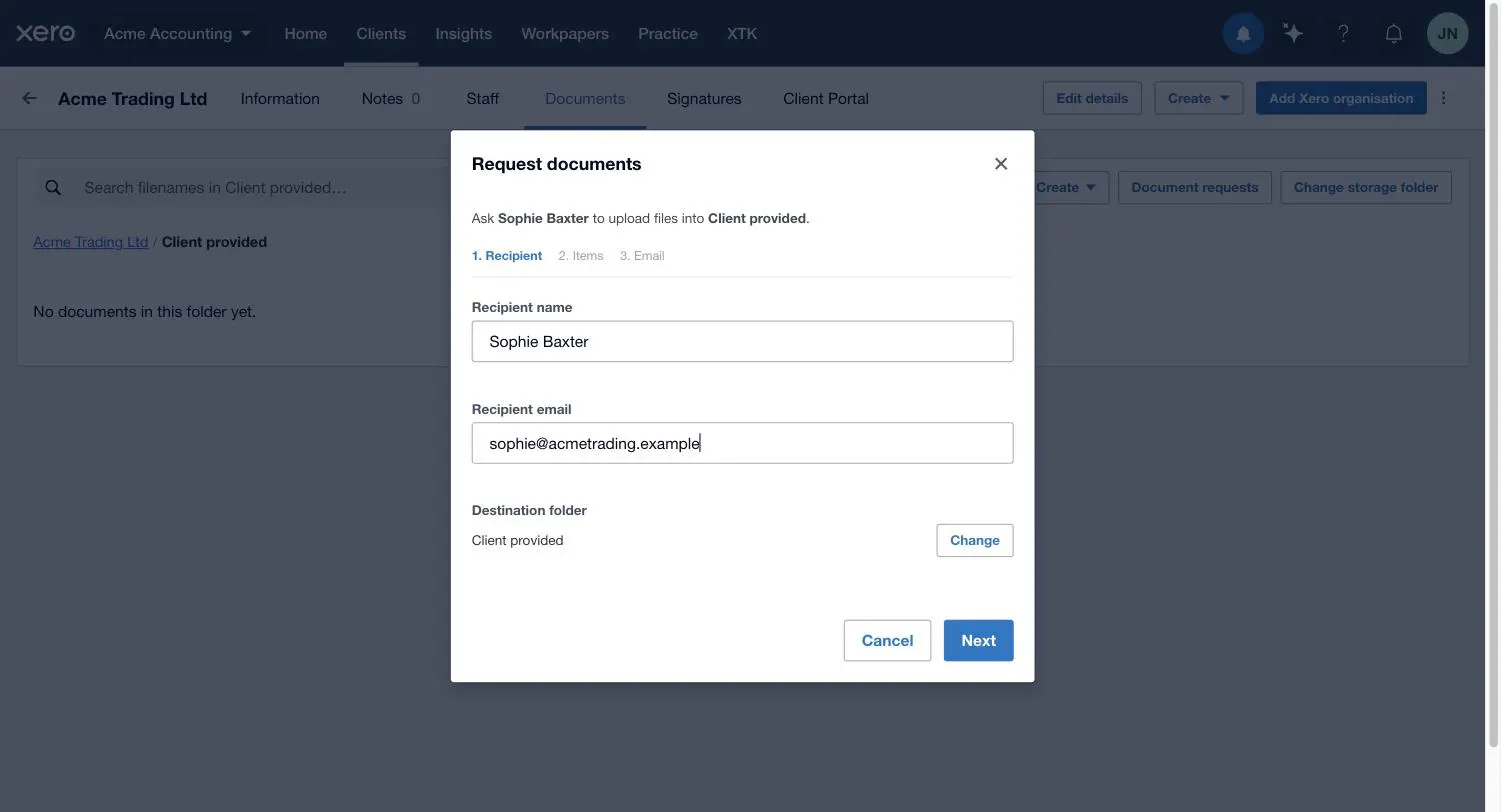Switch to the Staff tab
Screen dimensions: 1501x812
482,98
